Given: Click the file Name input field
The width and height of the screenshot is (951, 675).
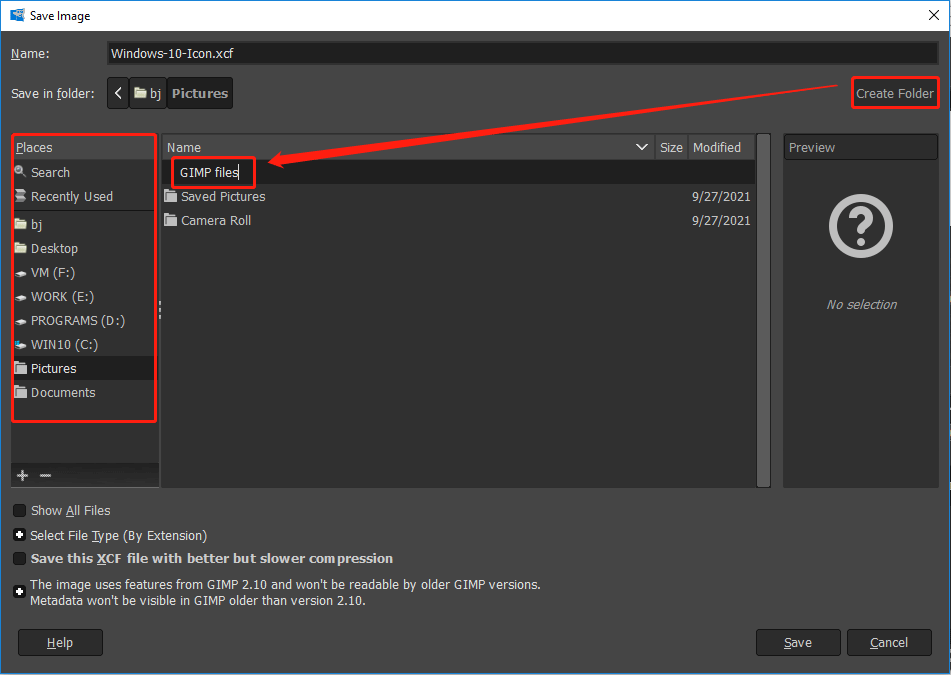Looking at the screenshot, I should click(x=520, y=54).
